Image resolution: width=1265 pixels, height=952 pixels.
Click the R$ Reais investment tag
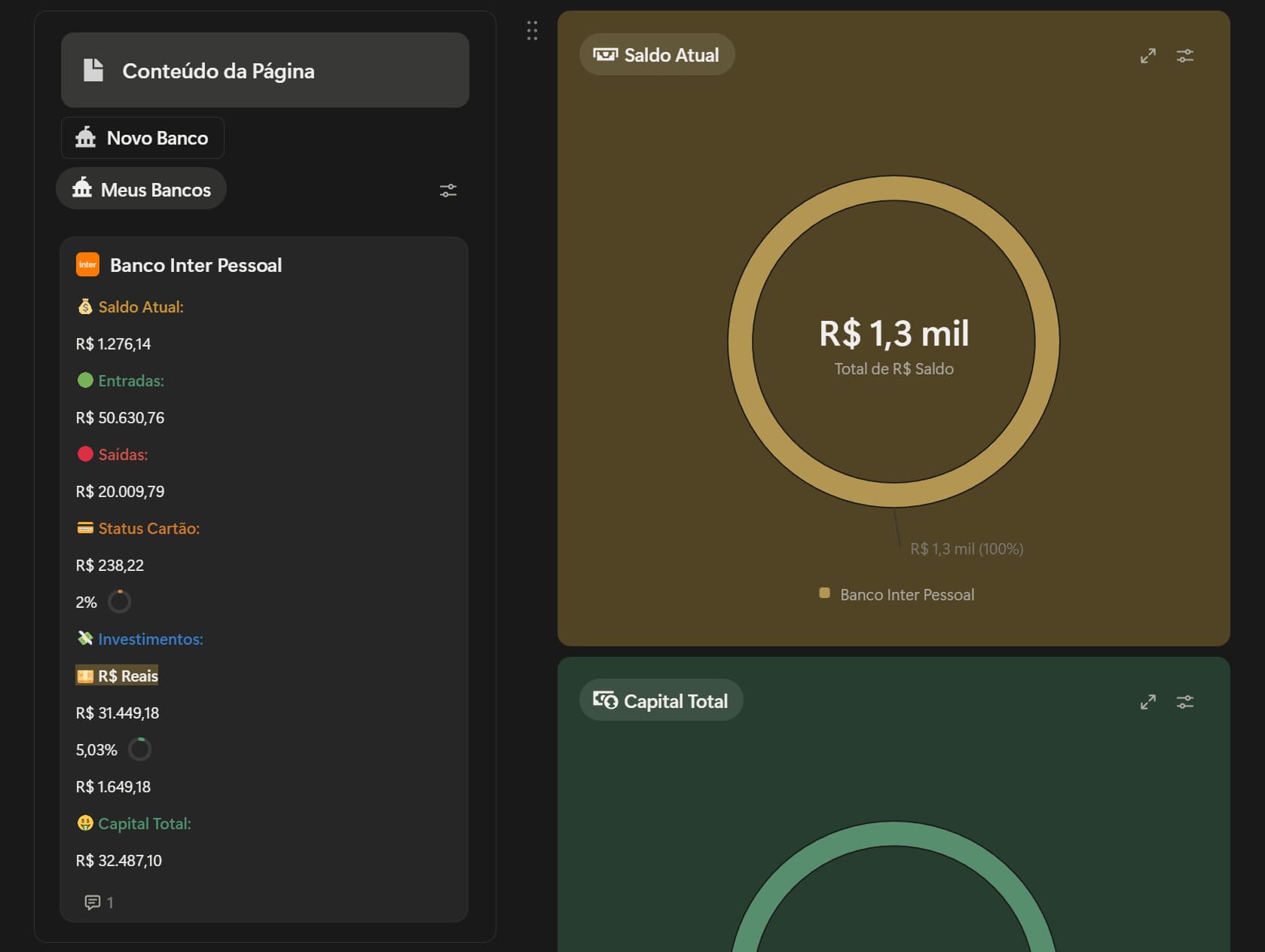click(x=118, y=676)
